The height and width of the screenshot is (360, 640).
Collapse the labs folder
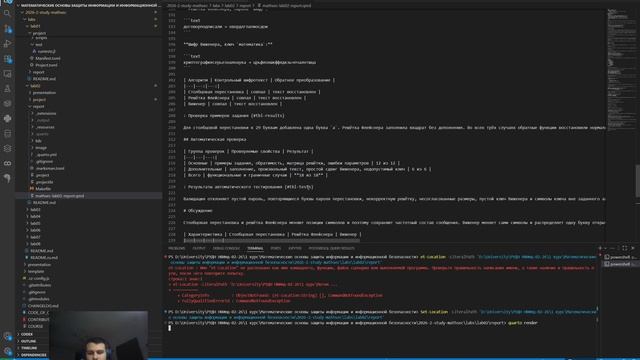pyautogui.click(x=31, y=19)
